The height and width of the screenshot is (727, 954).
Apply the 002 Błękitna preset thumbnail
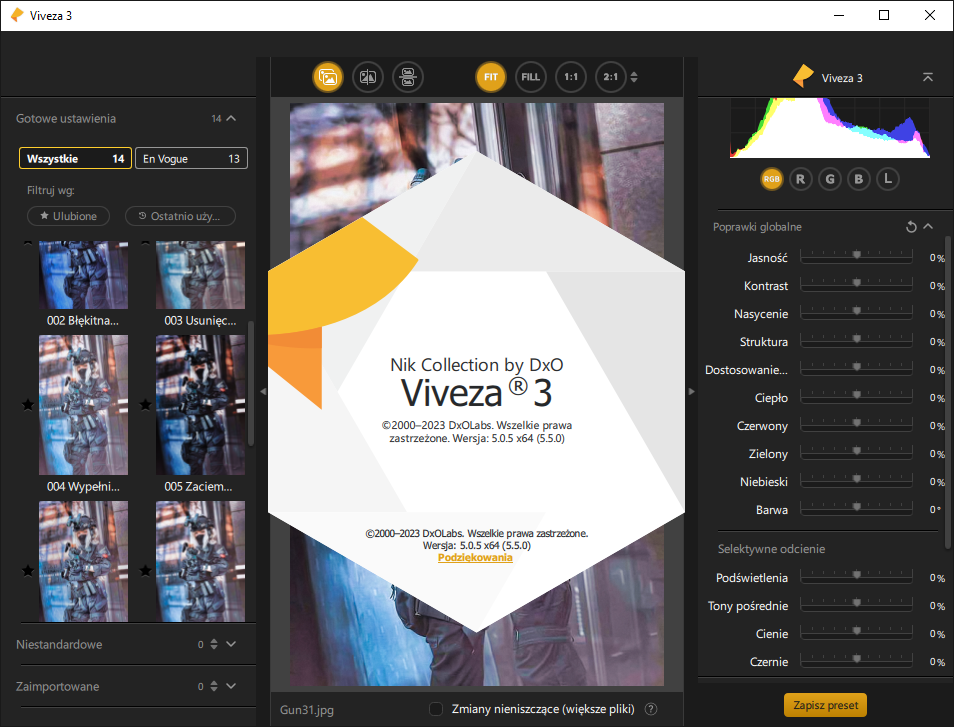(x=83, y=275)
